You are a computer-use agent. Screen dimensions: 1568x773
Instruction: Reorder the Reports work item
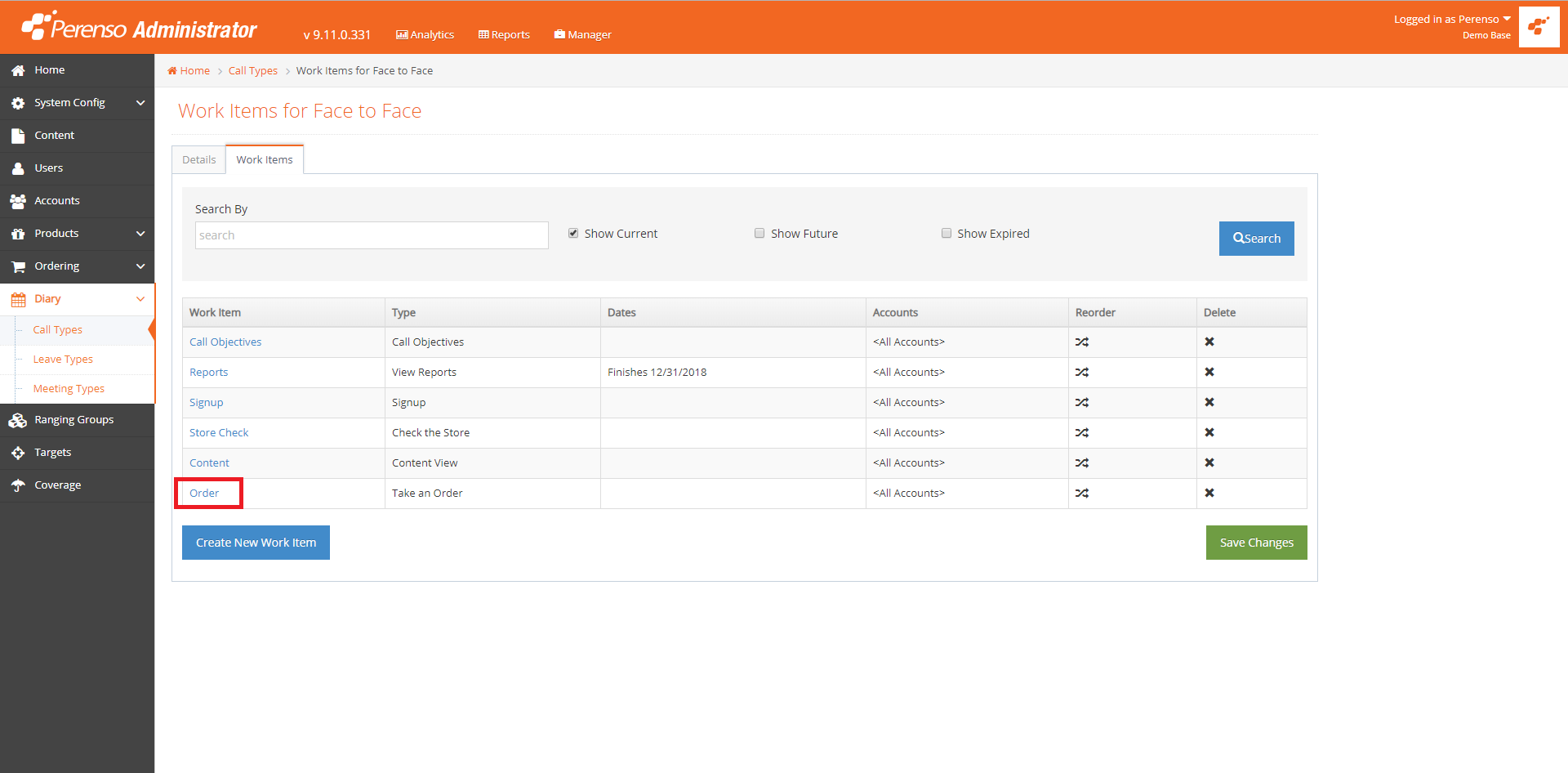point(1082,373)
